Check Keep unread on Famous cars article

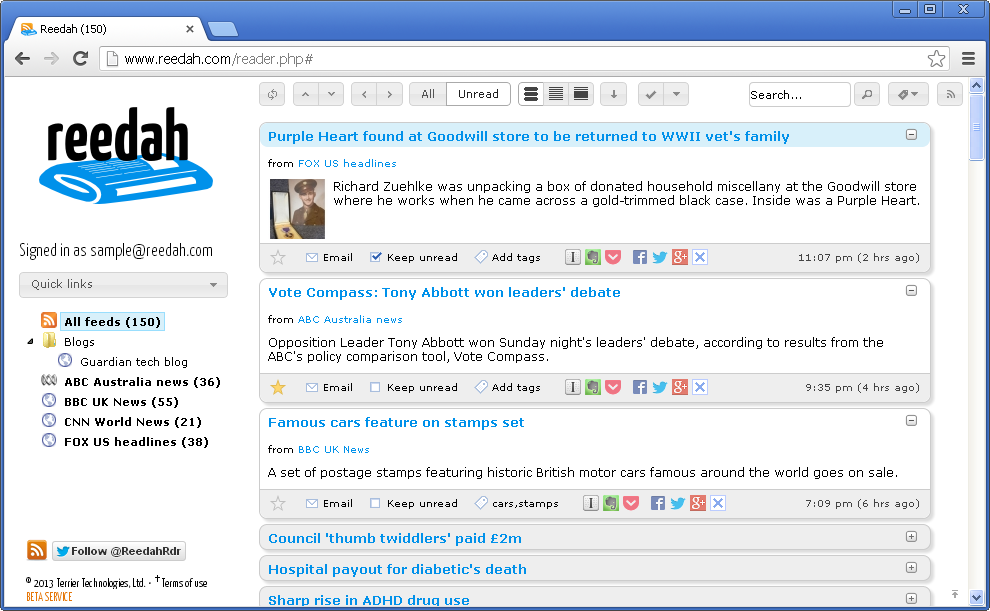(x=375, y=503)
